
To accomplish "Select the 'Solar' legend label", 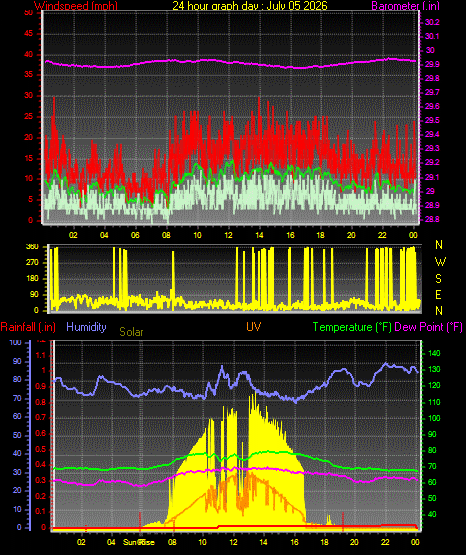I will point(131,332).
